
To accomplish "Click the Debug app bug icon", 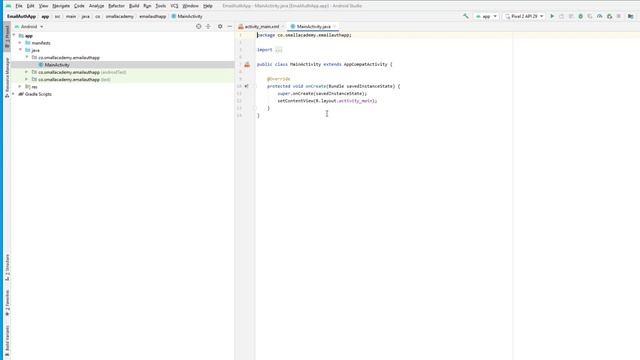I will (x=580, y=16).
